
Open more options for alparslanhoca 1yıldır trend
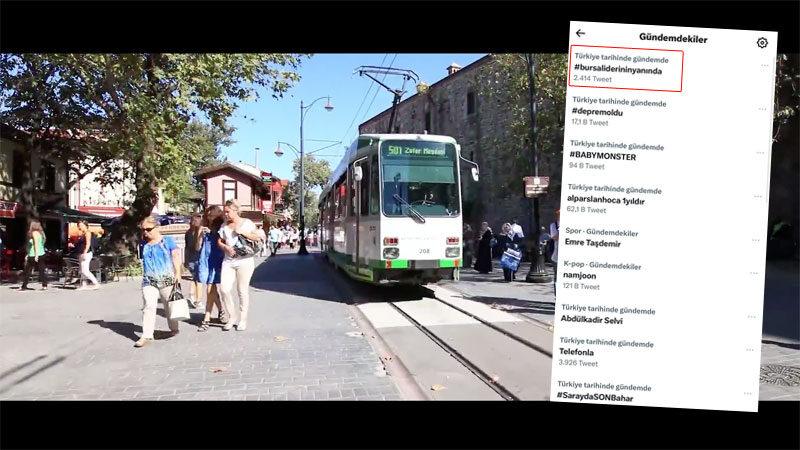click(758, 196)
